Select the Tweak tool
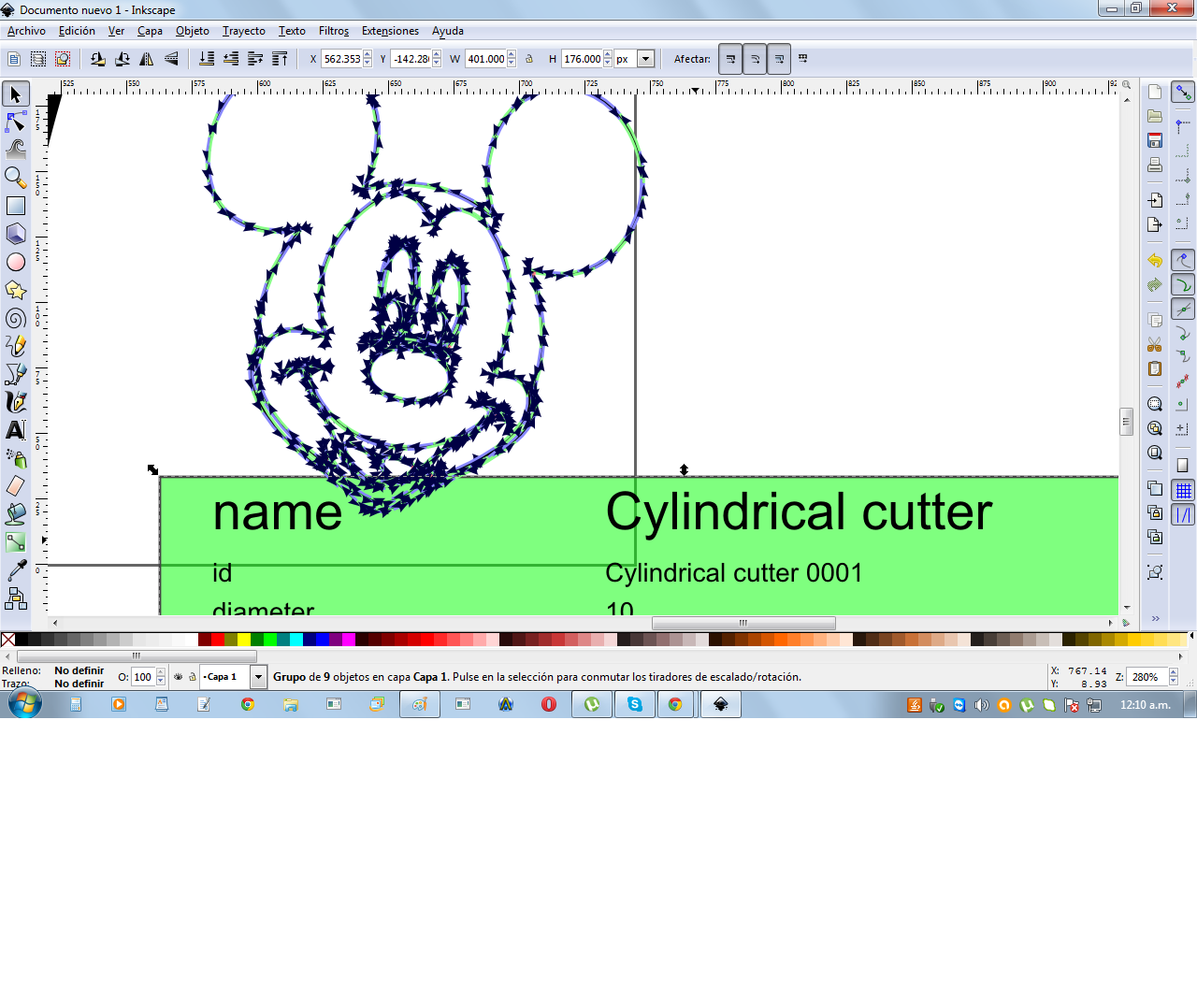1197x1008 pixels. pos(16,149)
